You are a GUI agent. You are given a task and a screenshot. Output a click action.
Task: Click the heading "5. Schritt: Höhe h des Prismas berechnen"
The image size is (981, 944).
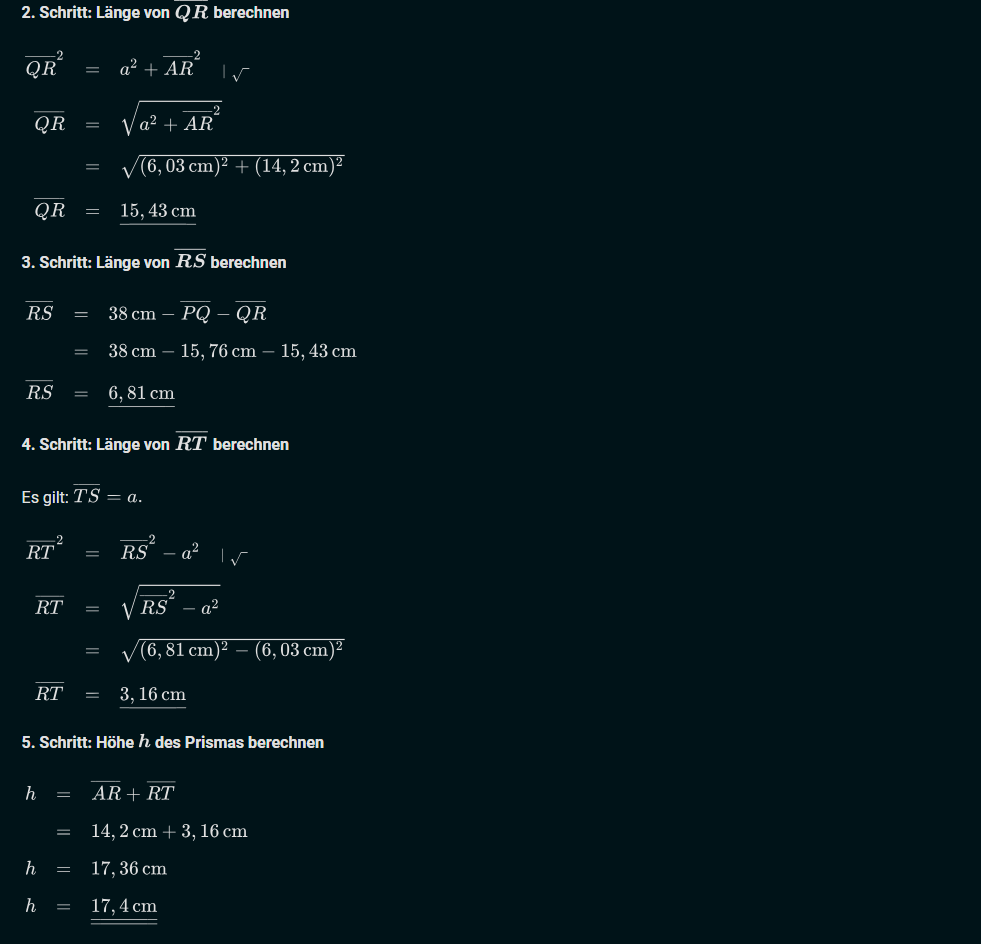173,742
